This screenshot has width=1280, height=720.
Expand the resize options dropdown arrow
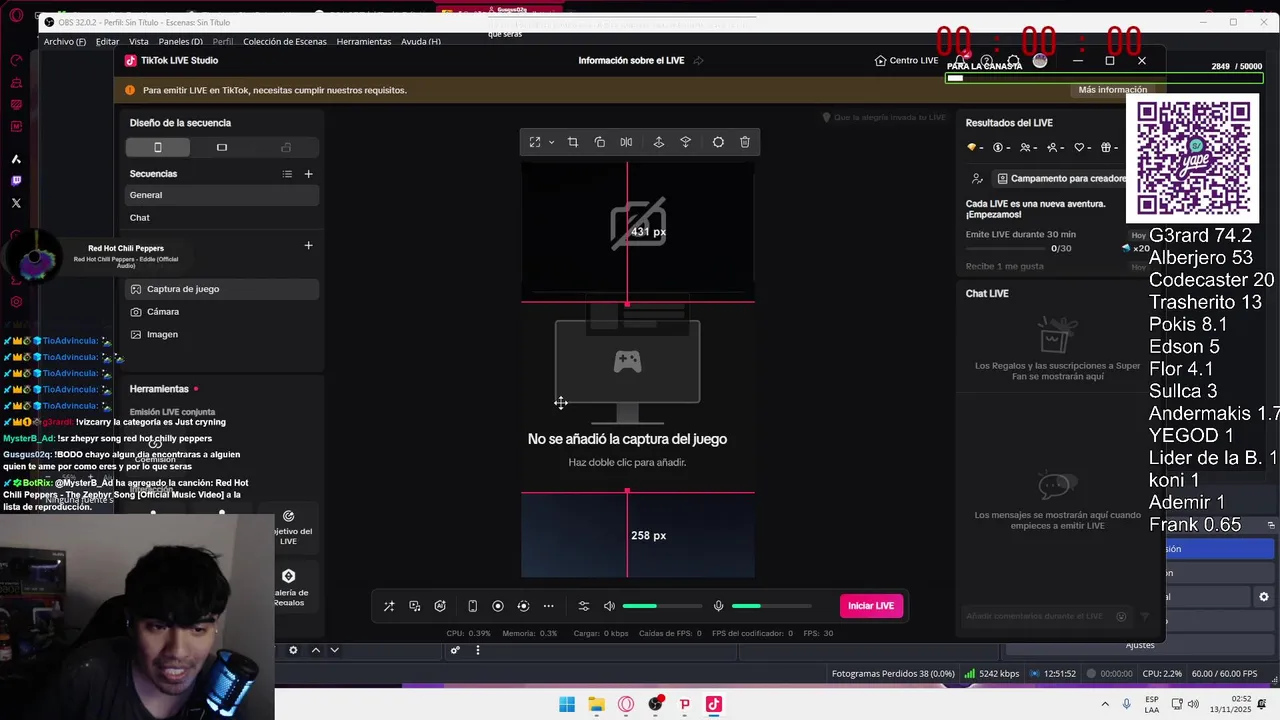(551, 142)
